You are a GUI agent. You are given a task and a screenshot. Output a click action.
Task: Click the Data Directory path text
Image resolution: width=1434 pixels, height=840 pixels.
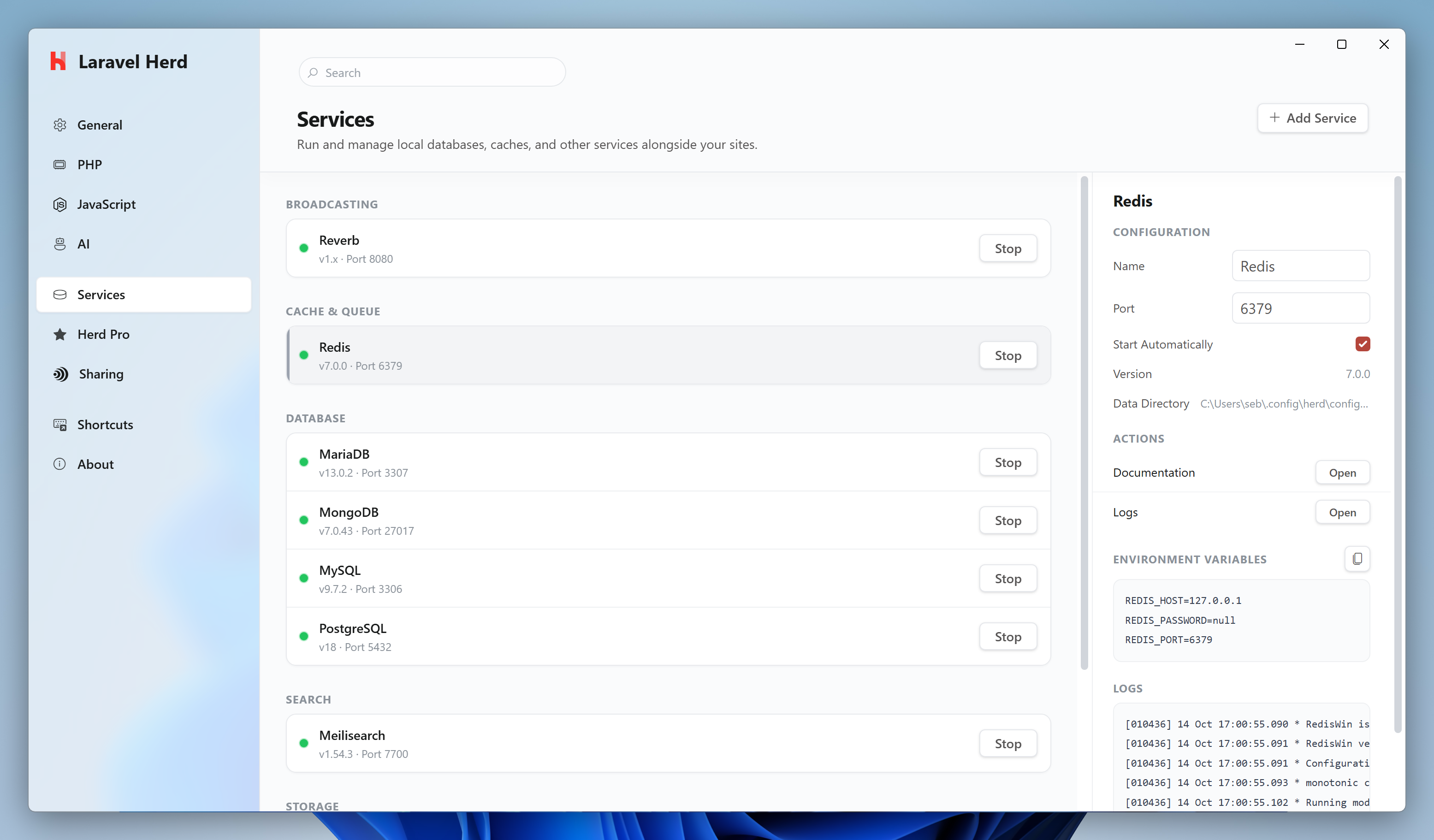point(1284,403)
